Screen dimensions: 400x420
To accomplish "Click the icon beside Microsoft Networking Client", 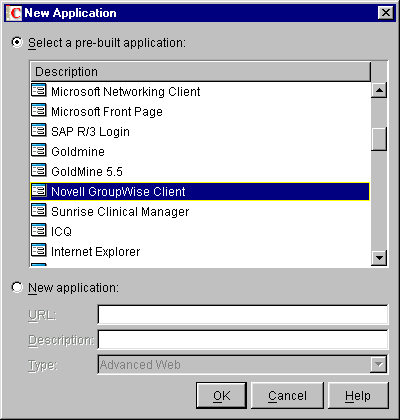I will 39,90.
